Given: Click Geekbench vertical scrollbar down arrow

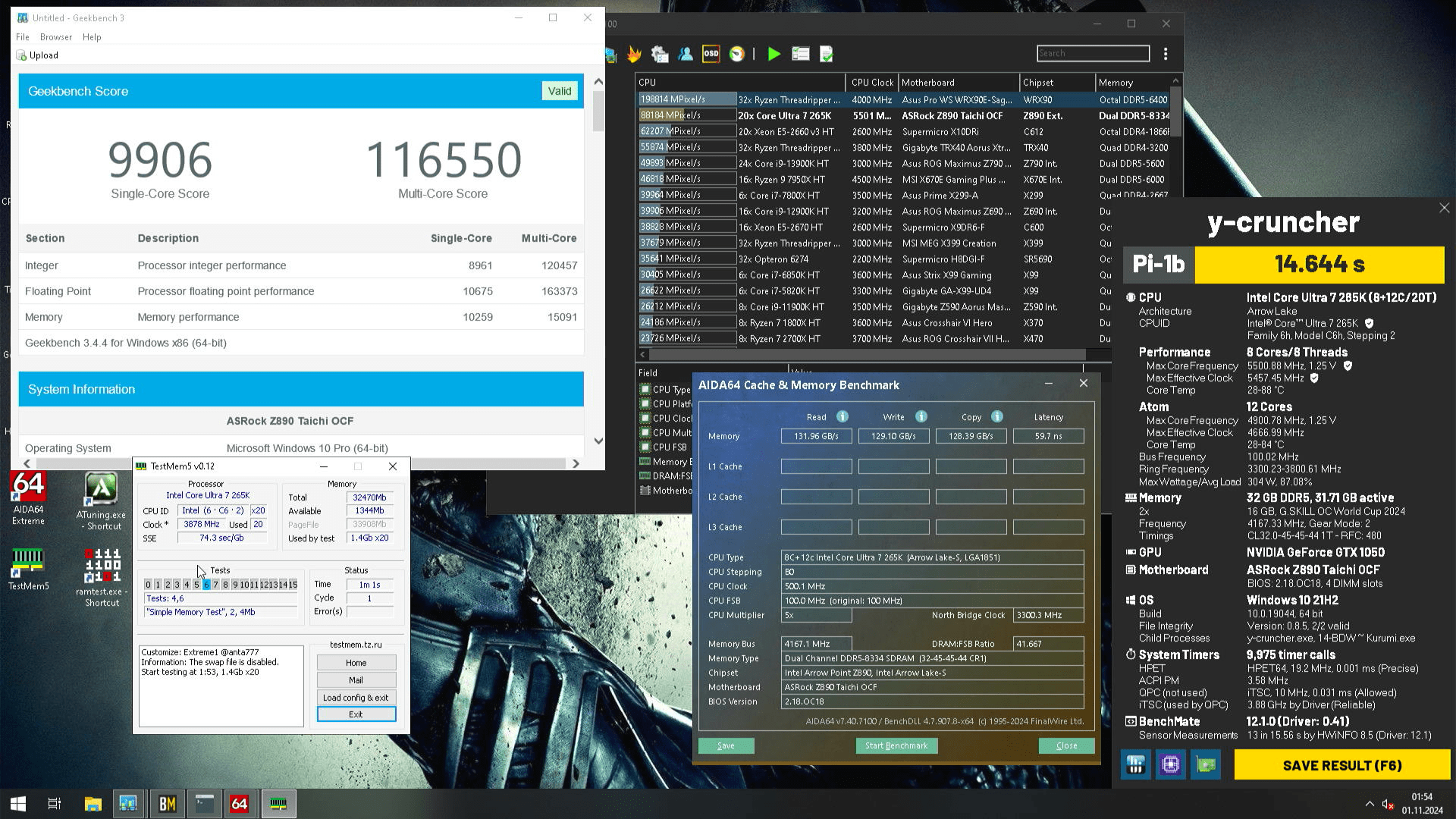Looking at the screenshot, I should coord(598,441).
